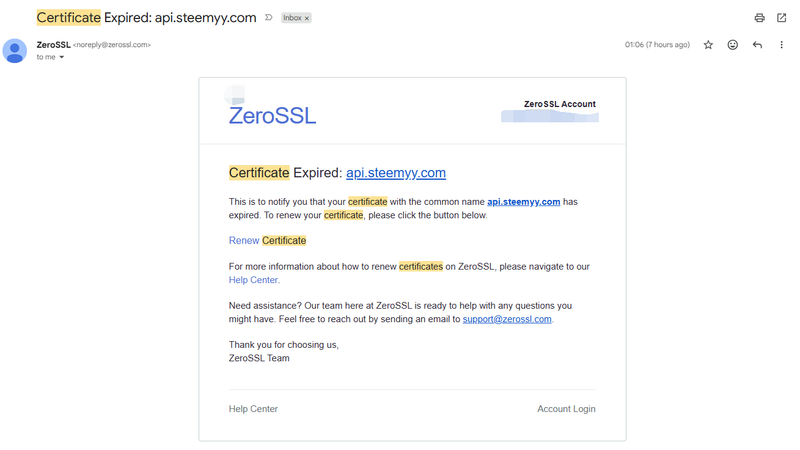Open the footer Help Center link

tap(253, 409)
